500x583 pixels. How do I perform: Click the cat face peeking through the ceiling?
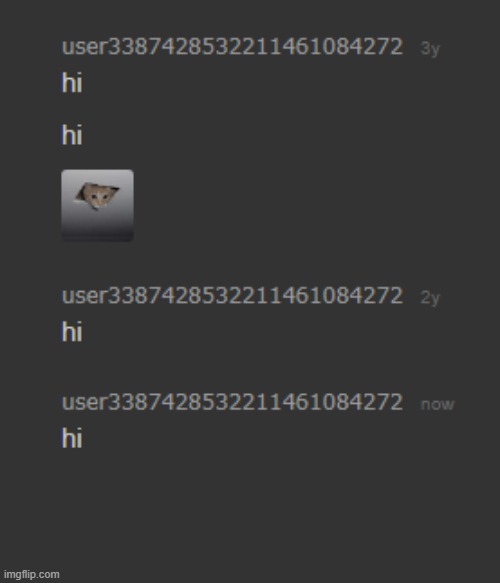pos(97,196)
